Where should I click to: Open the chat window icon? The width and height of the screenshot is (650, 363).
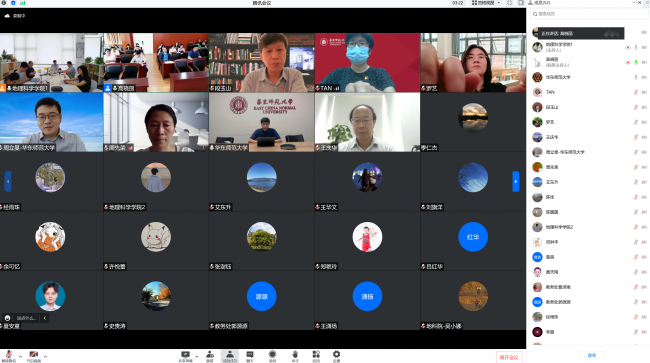coord(250,356)
